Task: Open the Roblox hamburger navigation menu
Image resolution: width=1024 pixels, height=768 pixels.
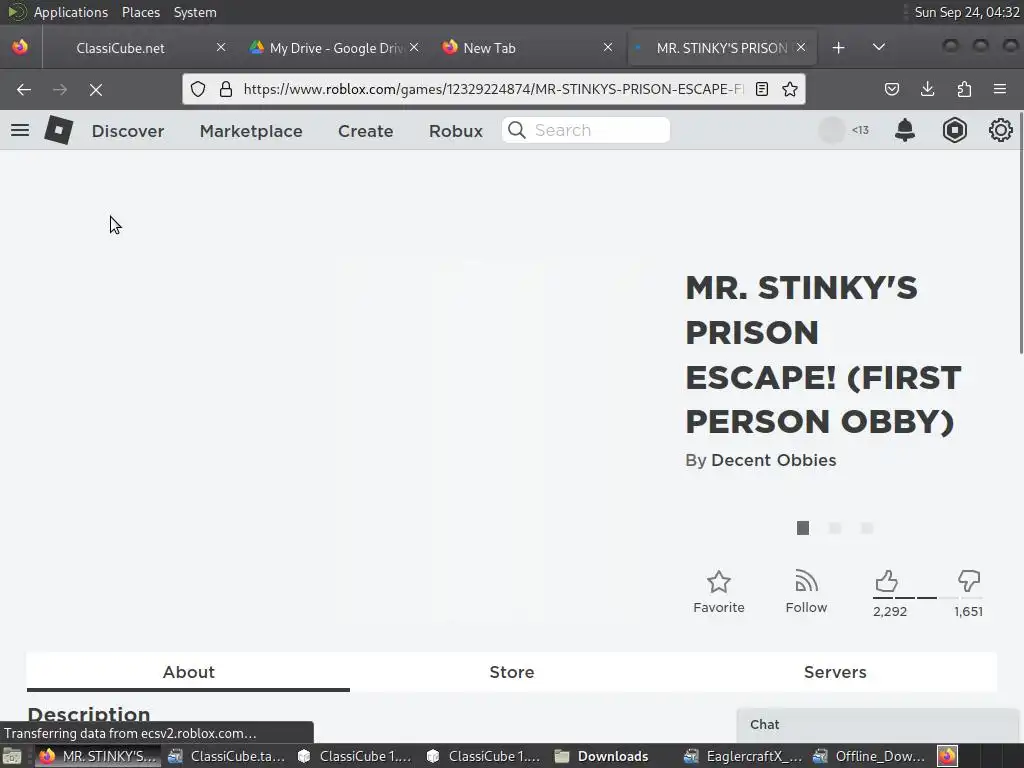Action: click(x=20, y=130)
